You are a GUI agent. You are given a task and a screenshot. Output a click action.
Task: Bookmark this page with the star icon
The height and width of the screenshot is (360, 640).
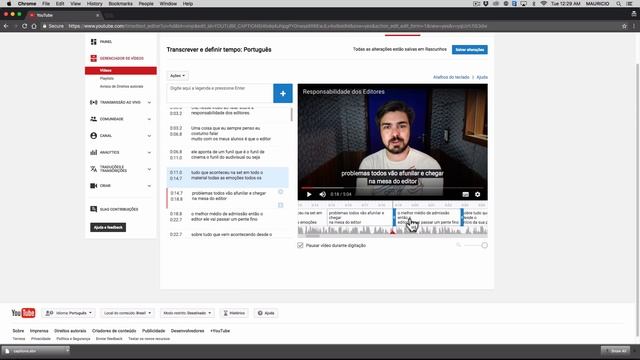624,26
